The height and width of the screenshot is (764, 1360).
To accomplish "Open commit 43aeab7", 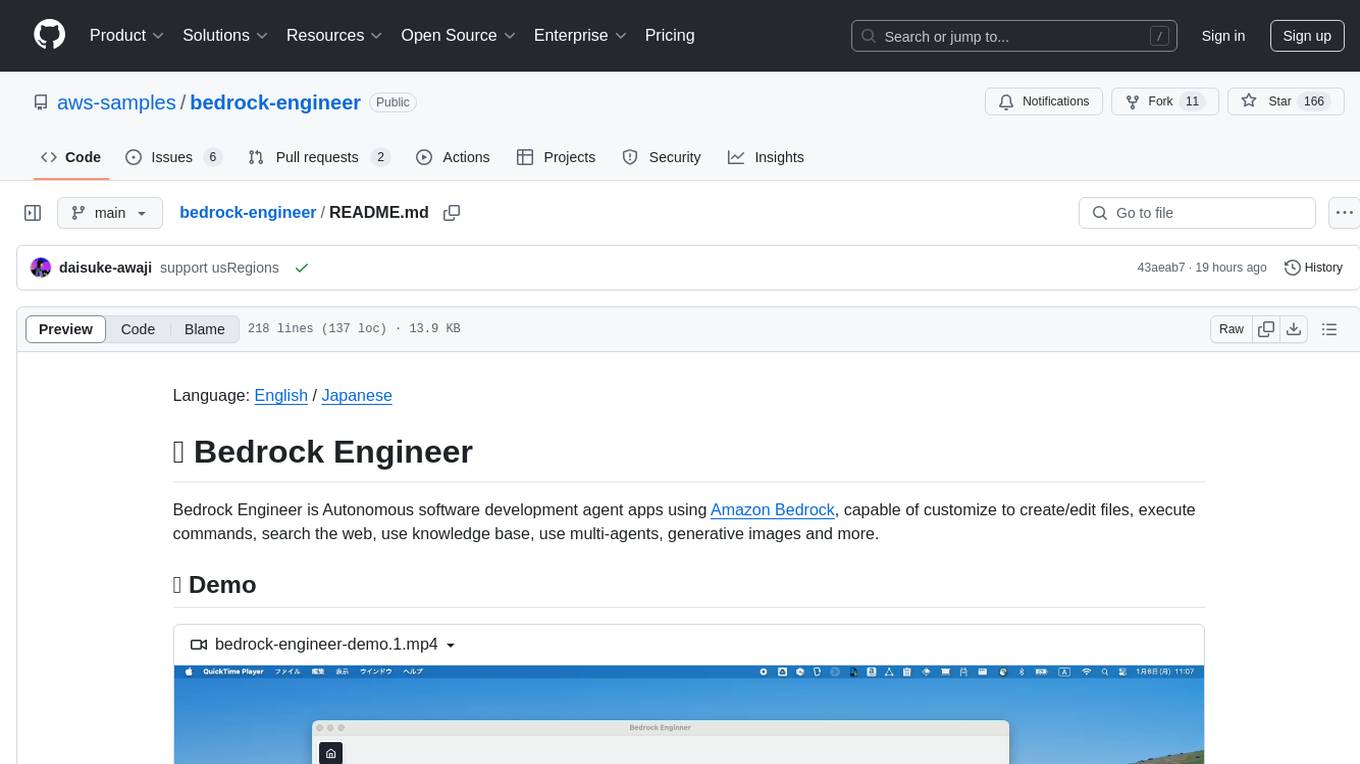I will coord(1161,267).
